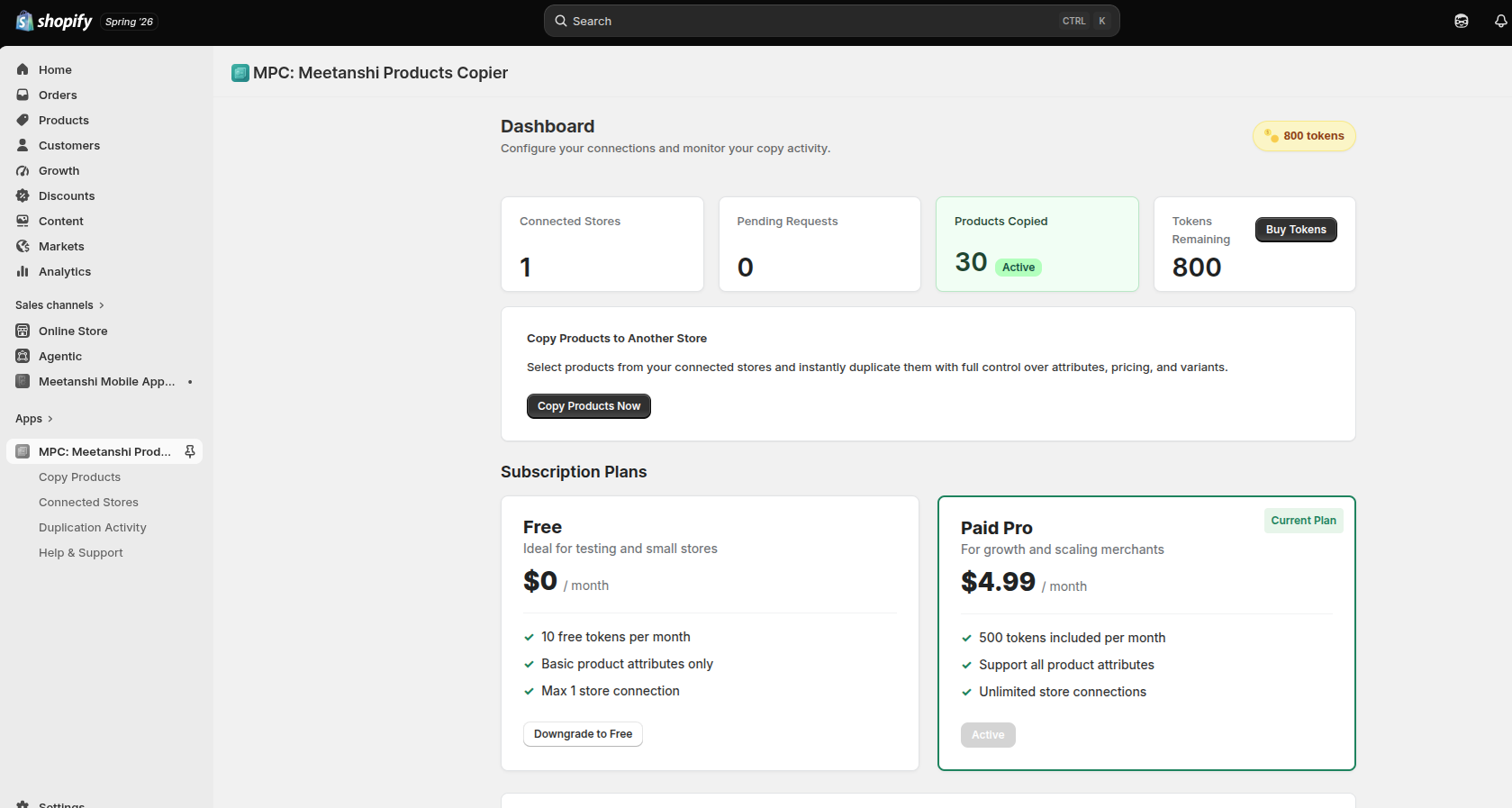Screen dimensions: 1512x808
Task: Click the Meetanshi Mobile App icon
Action: point(23,381)
